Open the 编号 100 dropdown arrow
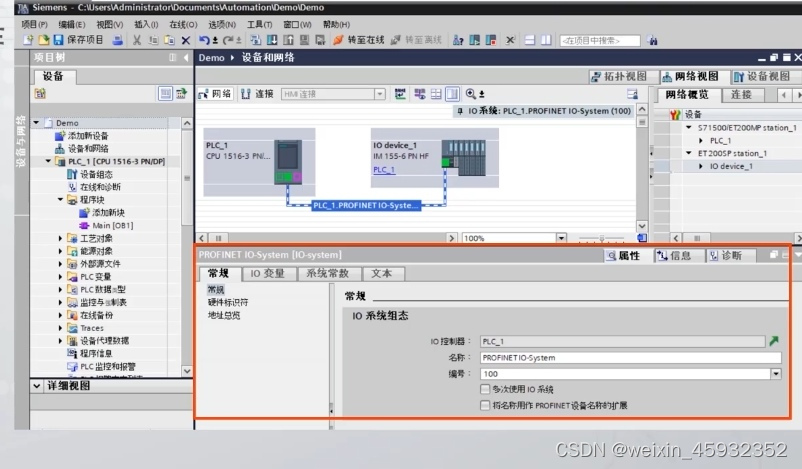 click(776, 374)
